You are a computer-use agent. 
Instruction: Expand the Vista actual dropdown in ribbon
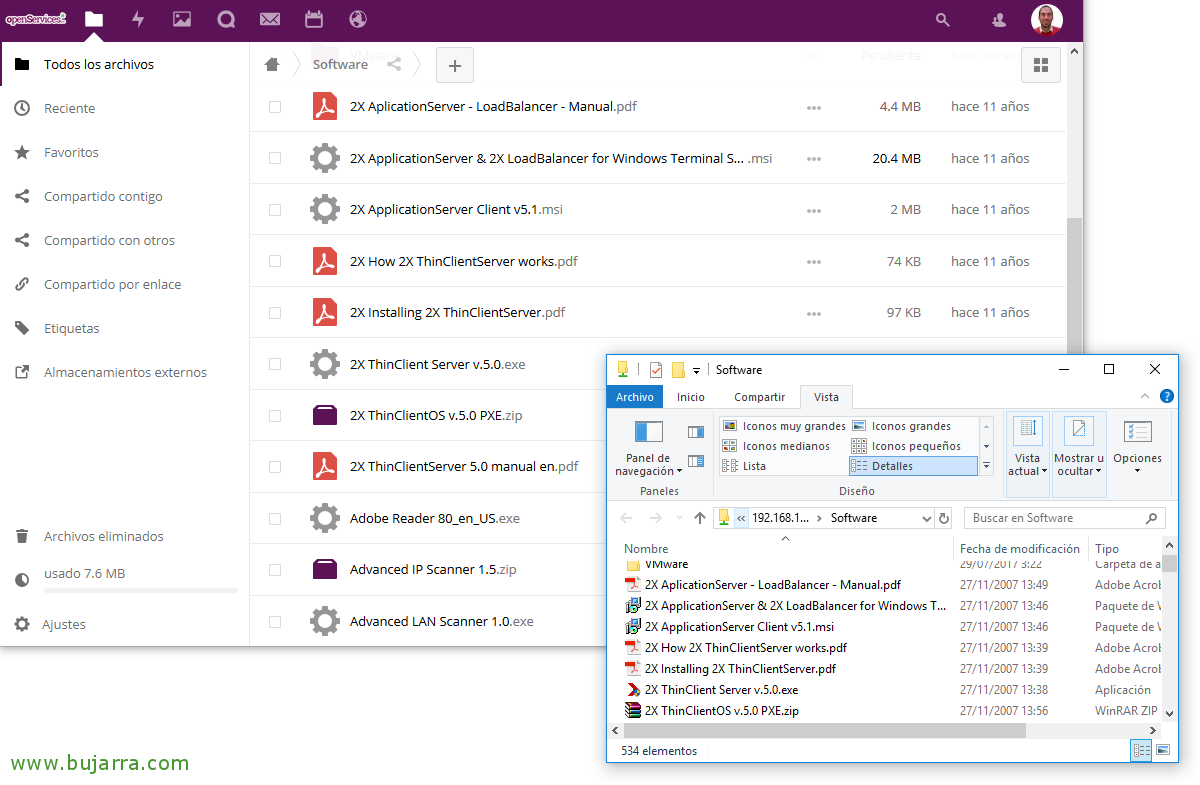[x=1027, y=465]
